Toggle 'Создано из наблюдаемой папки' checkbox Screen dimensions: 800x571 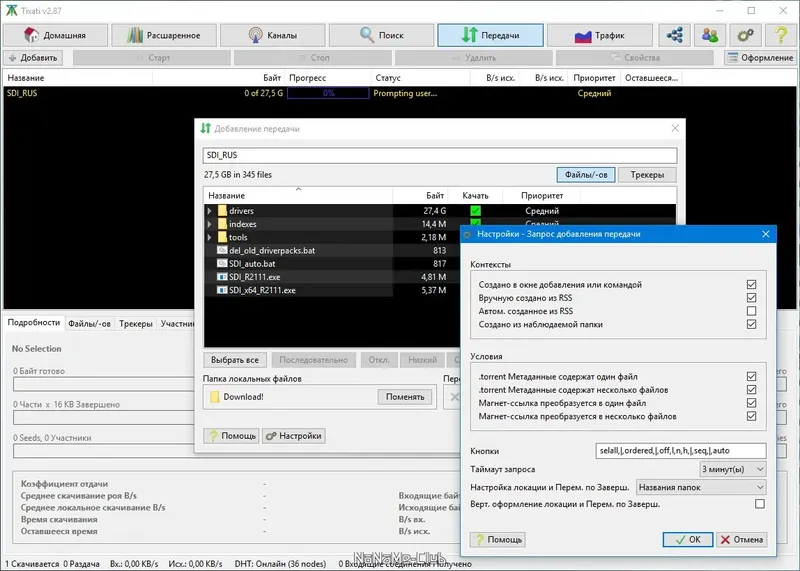click(751, 325)
